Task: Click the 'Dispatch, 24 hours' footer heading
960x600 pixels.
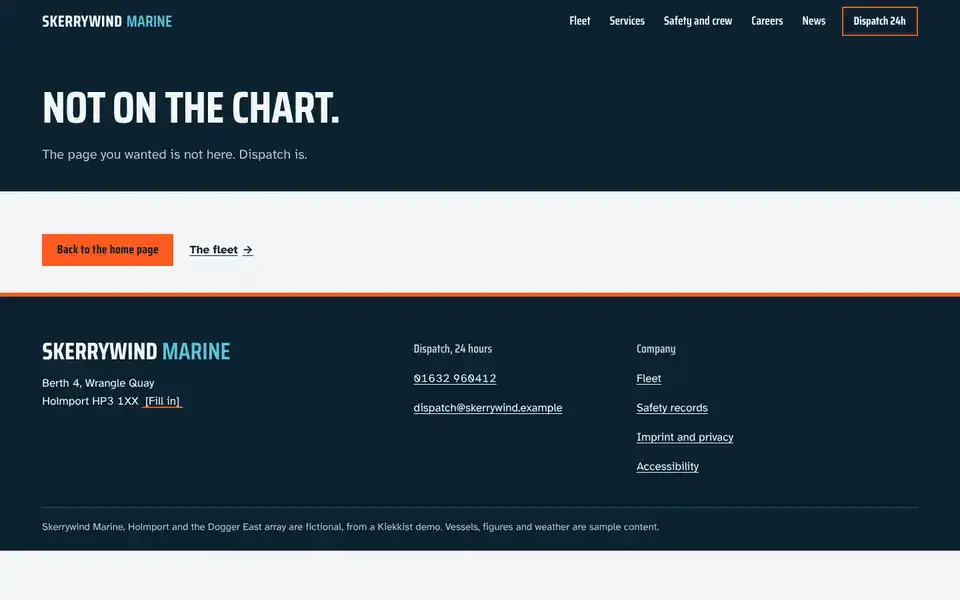Action: point(452,349)
